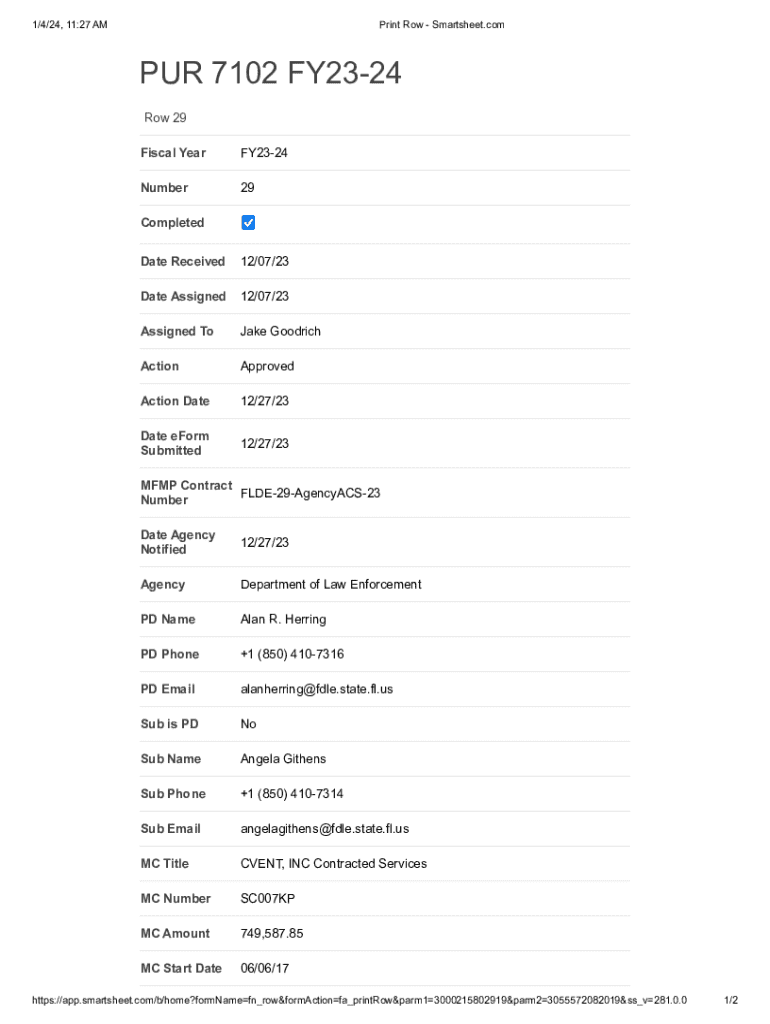Click the Agency value Department of Law Enforcement
Viewport: 770px width, 1024px height.
click(x=330, y=584)
